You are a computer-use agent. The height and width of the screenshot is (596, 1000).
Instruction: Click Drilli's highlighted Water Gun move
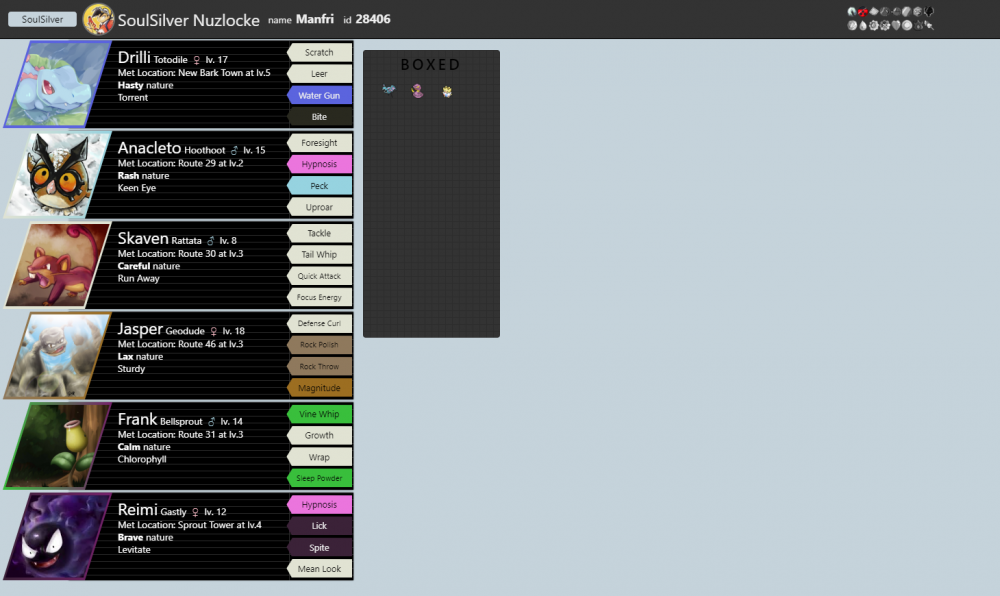[319, 95]
